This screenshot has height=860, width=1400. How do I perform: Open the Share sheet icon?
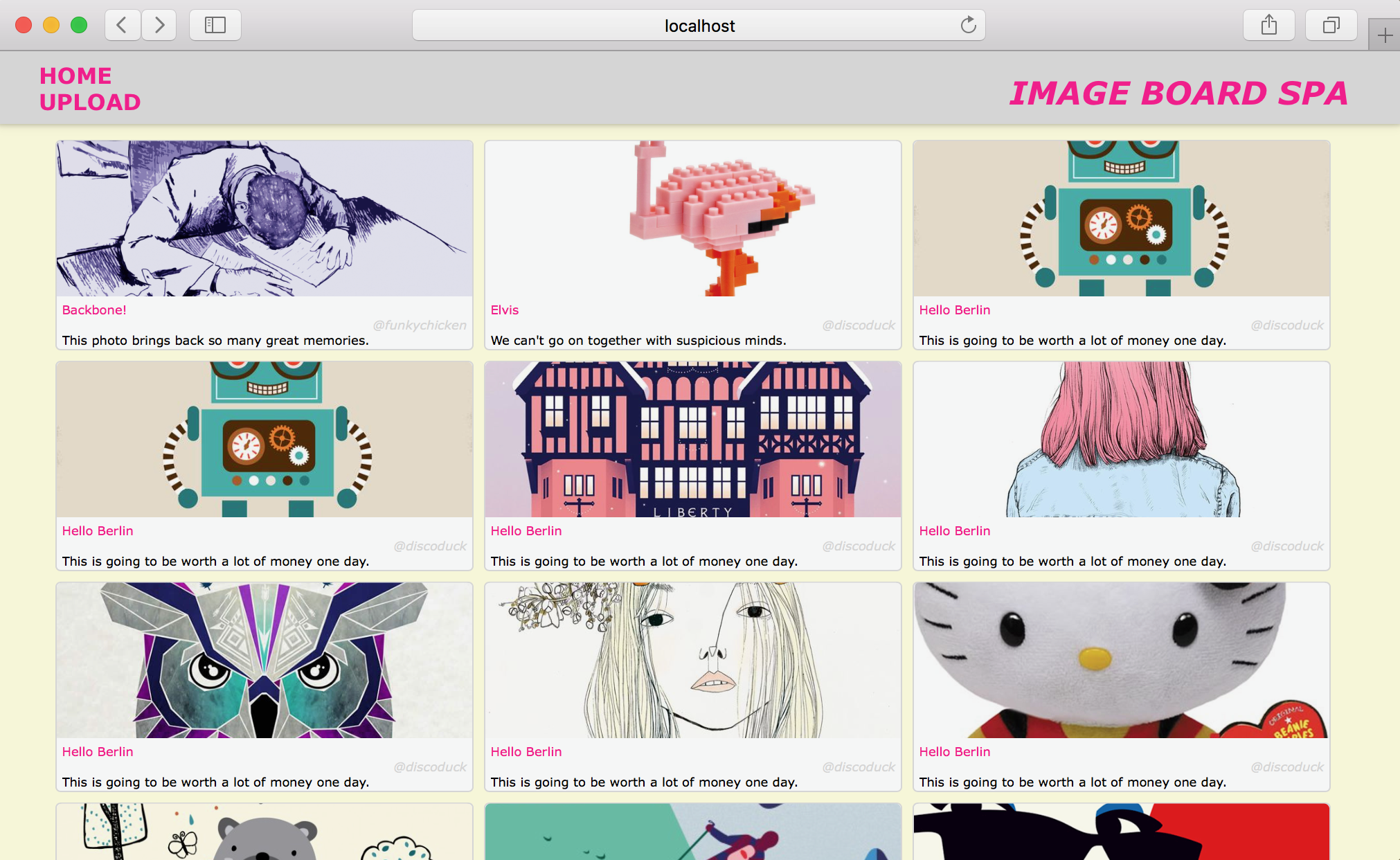click(1268, 26)
